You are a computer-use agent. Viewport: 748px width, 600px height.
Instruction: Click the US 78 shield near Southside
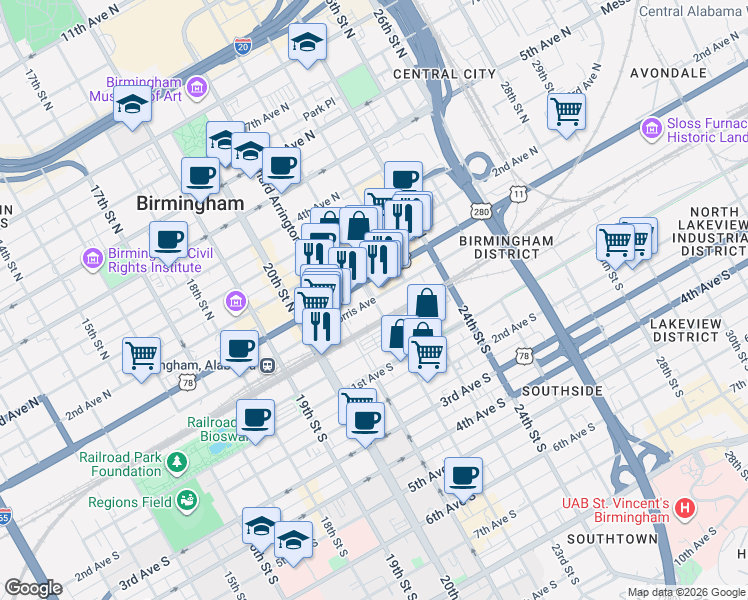(x=524, y=356)
